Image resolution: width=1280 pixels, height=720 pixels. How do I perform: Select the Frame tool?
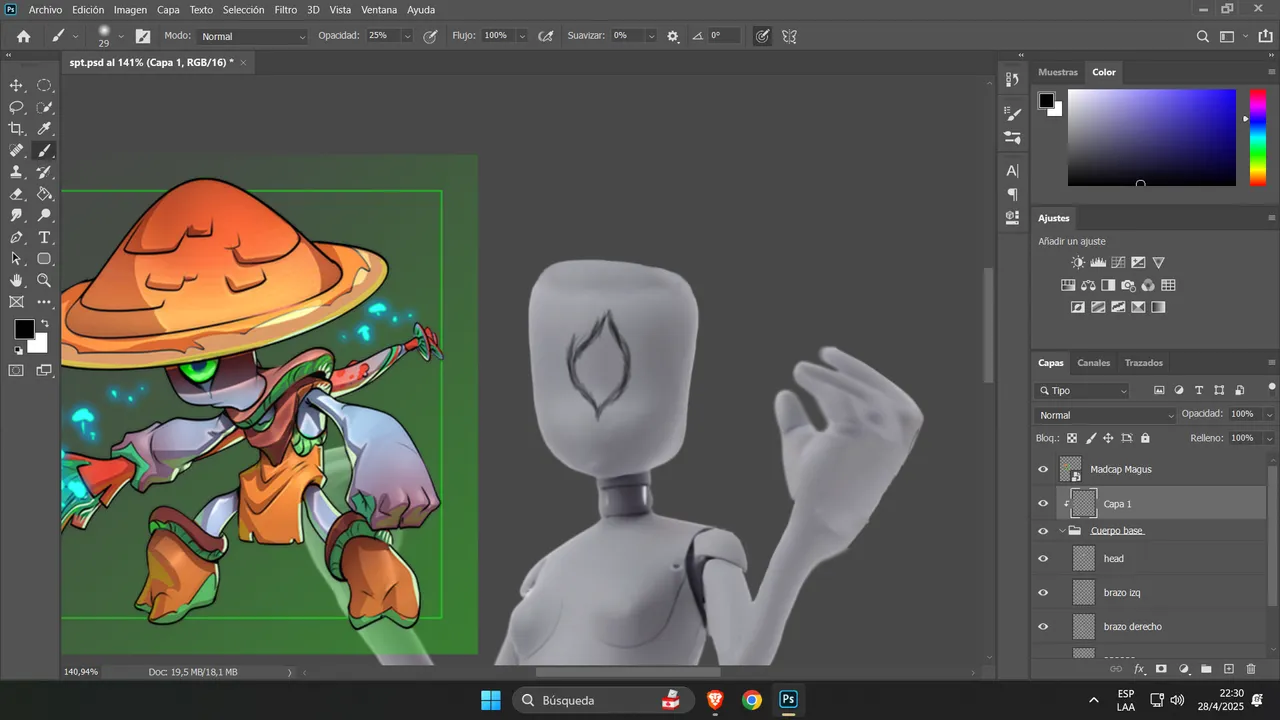[17, 302]
